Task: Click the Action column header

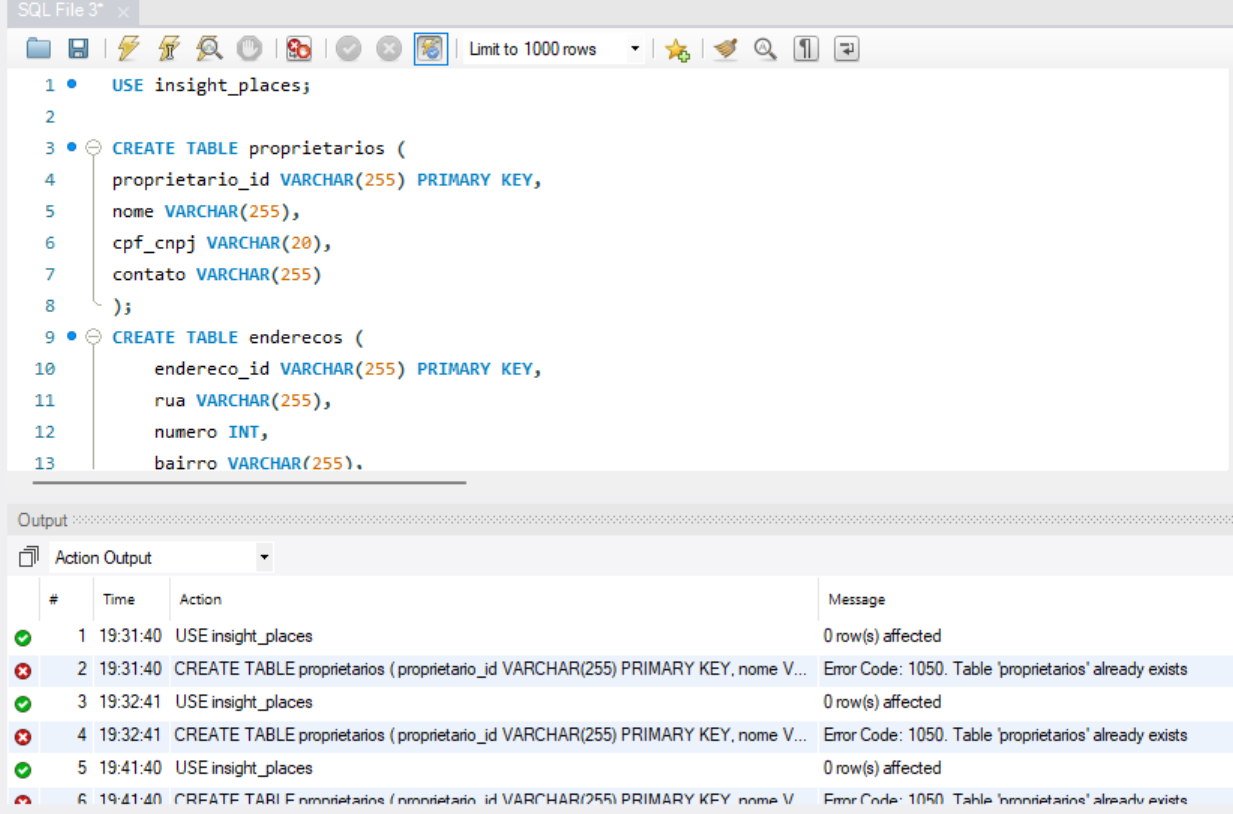Action: point(200,599)
